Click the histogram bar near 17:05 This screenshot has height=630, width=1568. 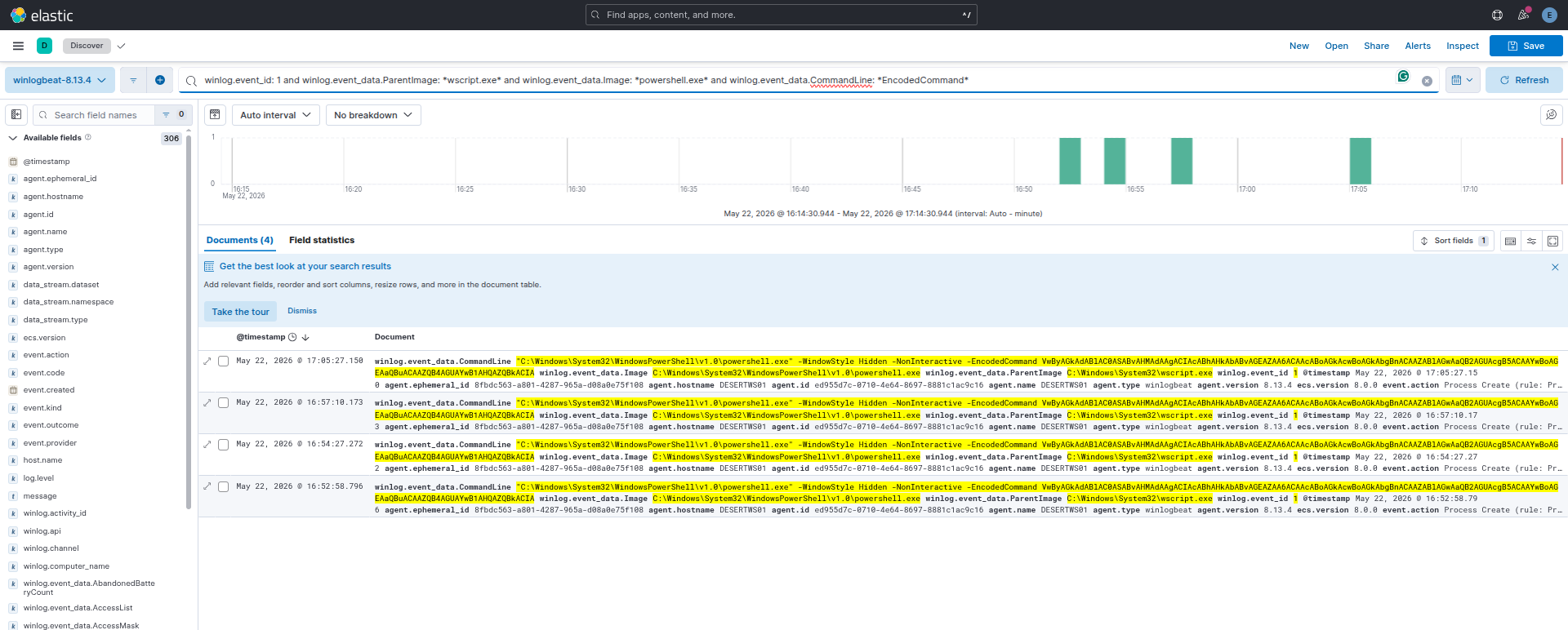1360,161
